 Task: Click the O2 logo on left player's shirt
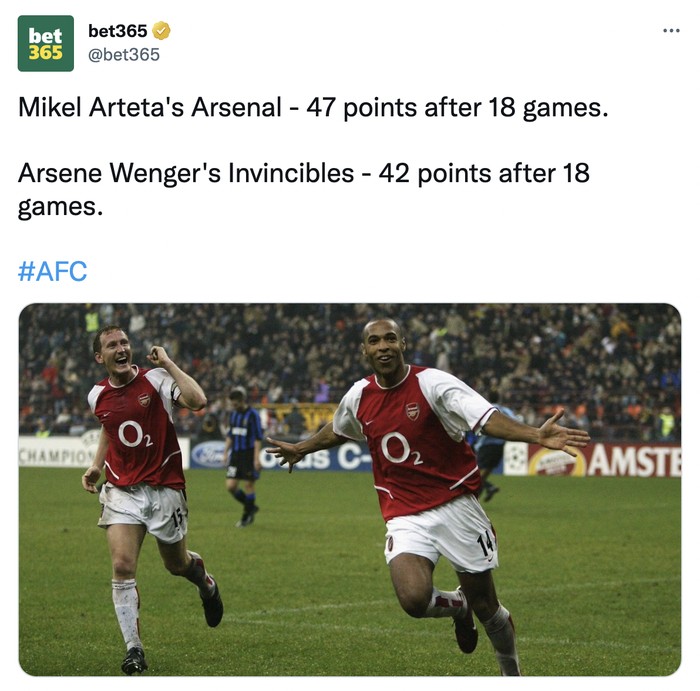[135, 435]
